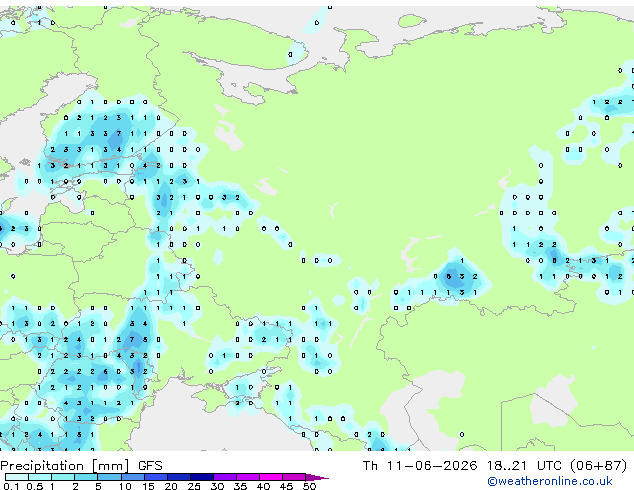
Task: Pick the 30–35 mm purple legend swatch
Action: click(x=225, y=477)
